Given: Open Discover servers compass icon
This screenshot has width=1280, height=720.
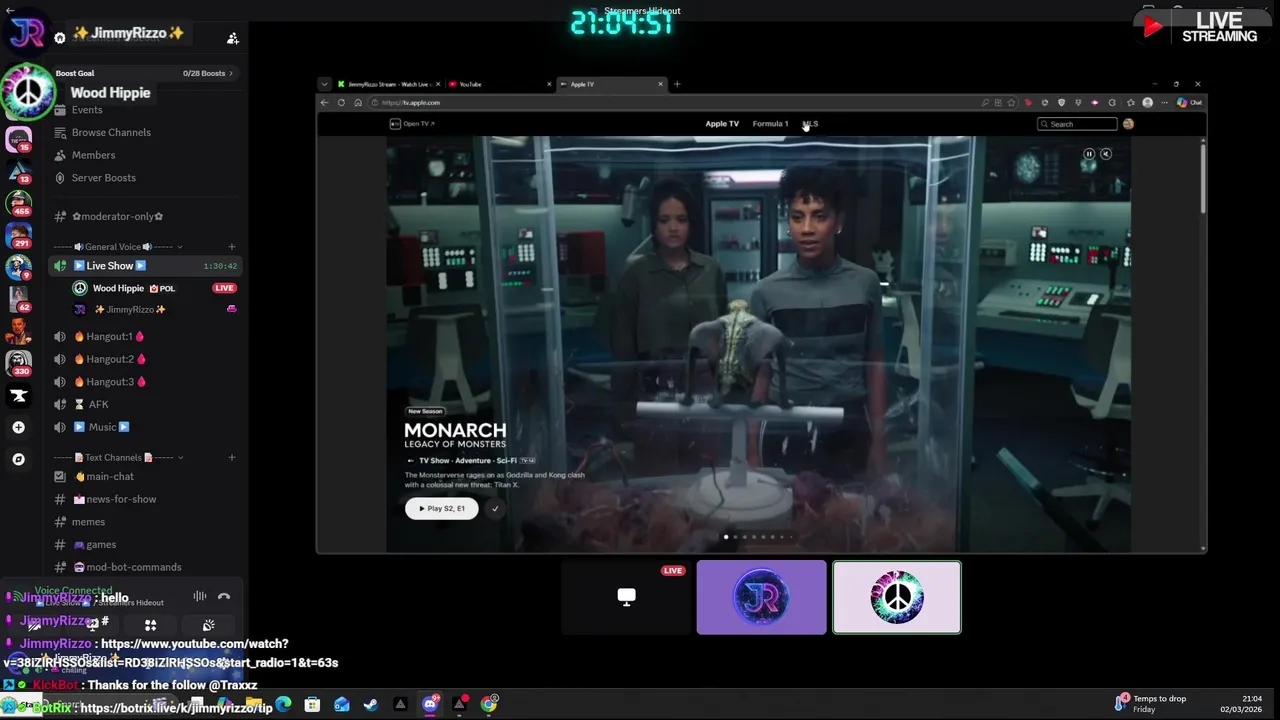Looking at the screenshot, I should 18,459.
